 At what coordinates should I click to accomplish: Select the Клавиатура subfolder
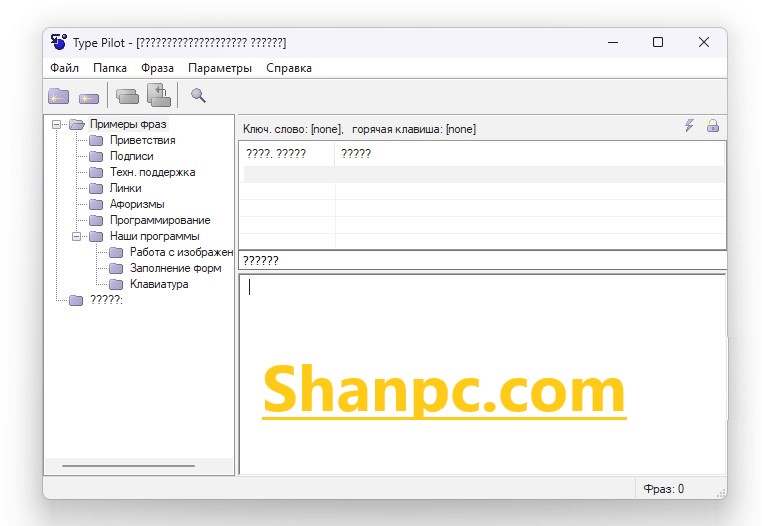pyautogui.click(x=158, y=284)
